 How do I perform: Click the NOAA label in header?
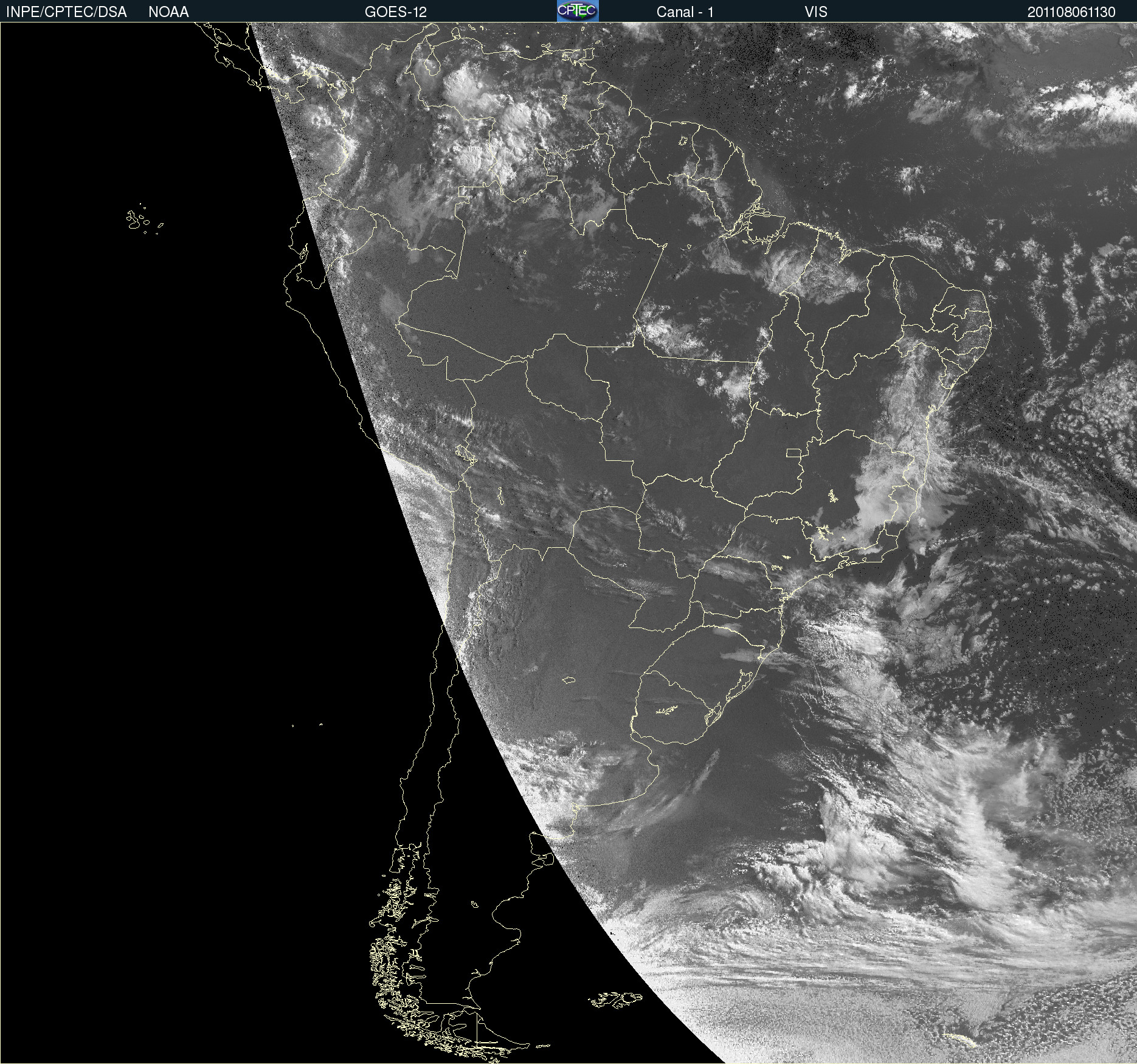168,12
